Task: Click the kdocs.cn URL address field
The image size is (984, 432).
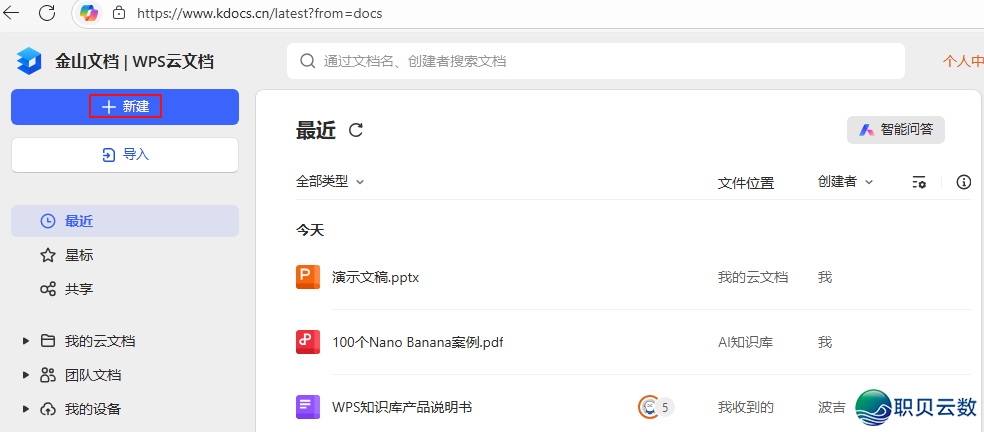Action: (259, 13)
